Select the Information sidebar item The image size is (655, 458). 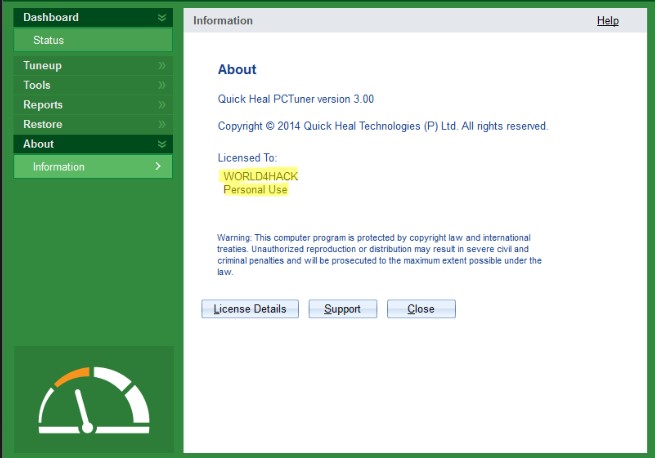59,167
